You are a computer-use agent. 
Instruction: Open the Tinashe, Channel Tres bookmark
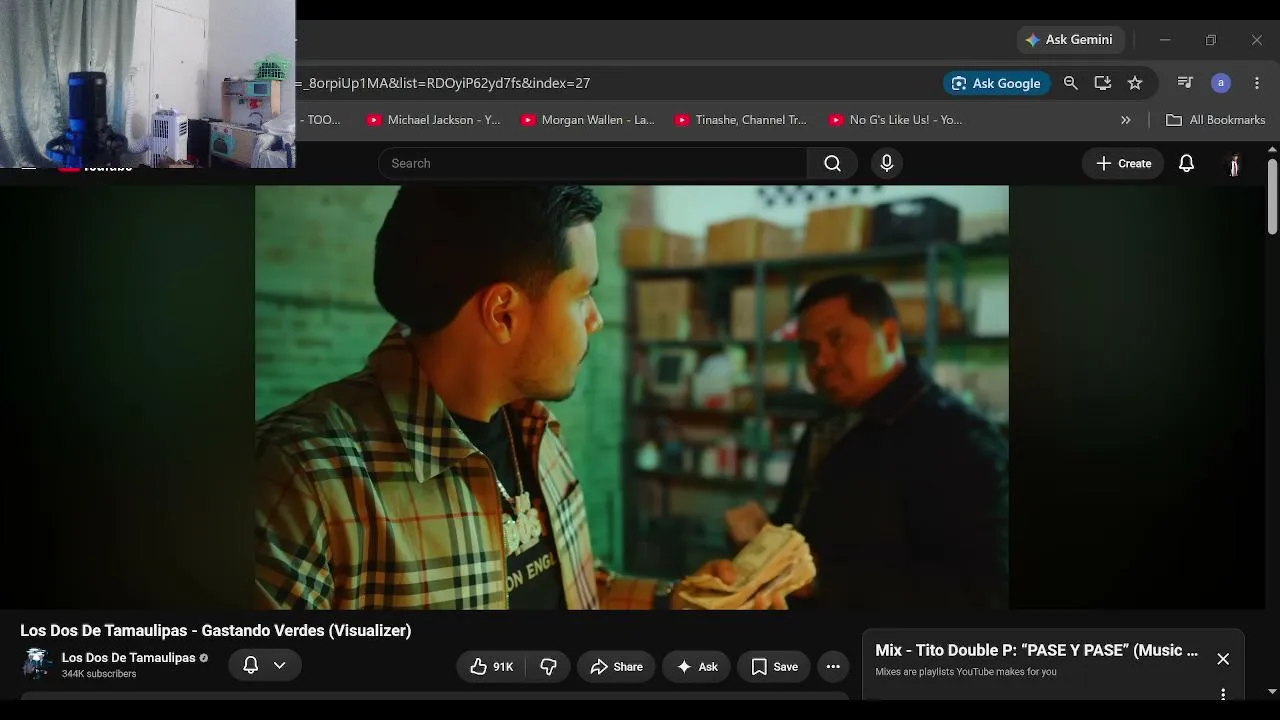click(x=742, y=120)
